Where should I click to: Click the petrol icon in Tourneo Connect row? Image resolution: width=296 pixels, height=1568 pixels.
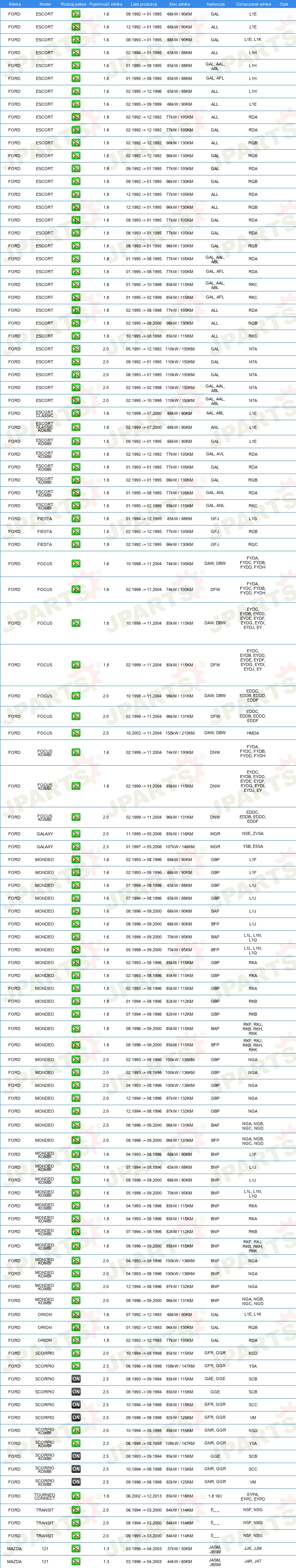click(76, 1496)
